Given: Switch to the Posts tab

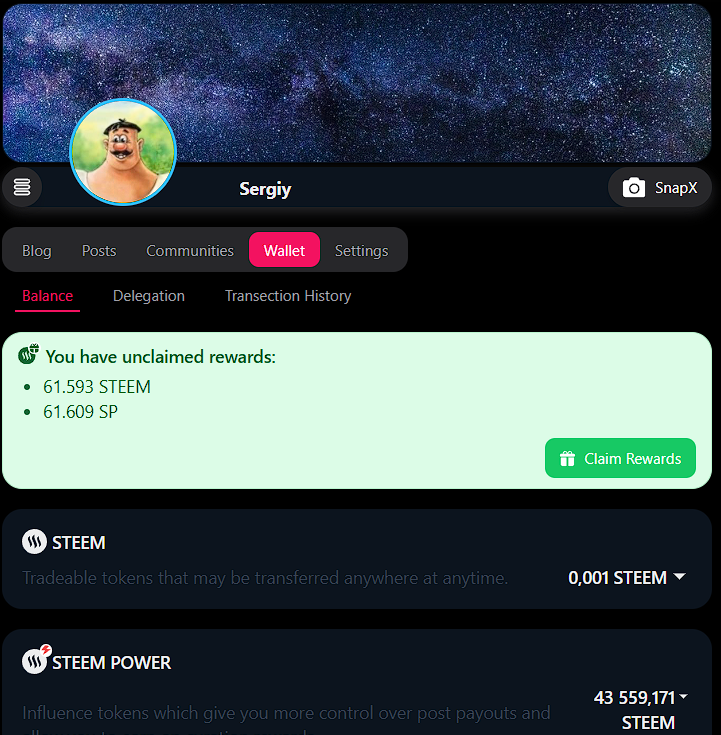Looking at the screenshot, I should point(99,250).
